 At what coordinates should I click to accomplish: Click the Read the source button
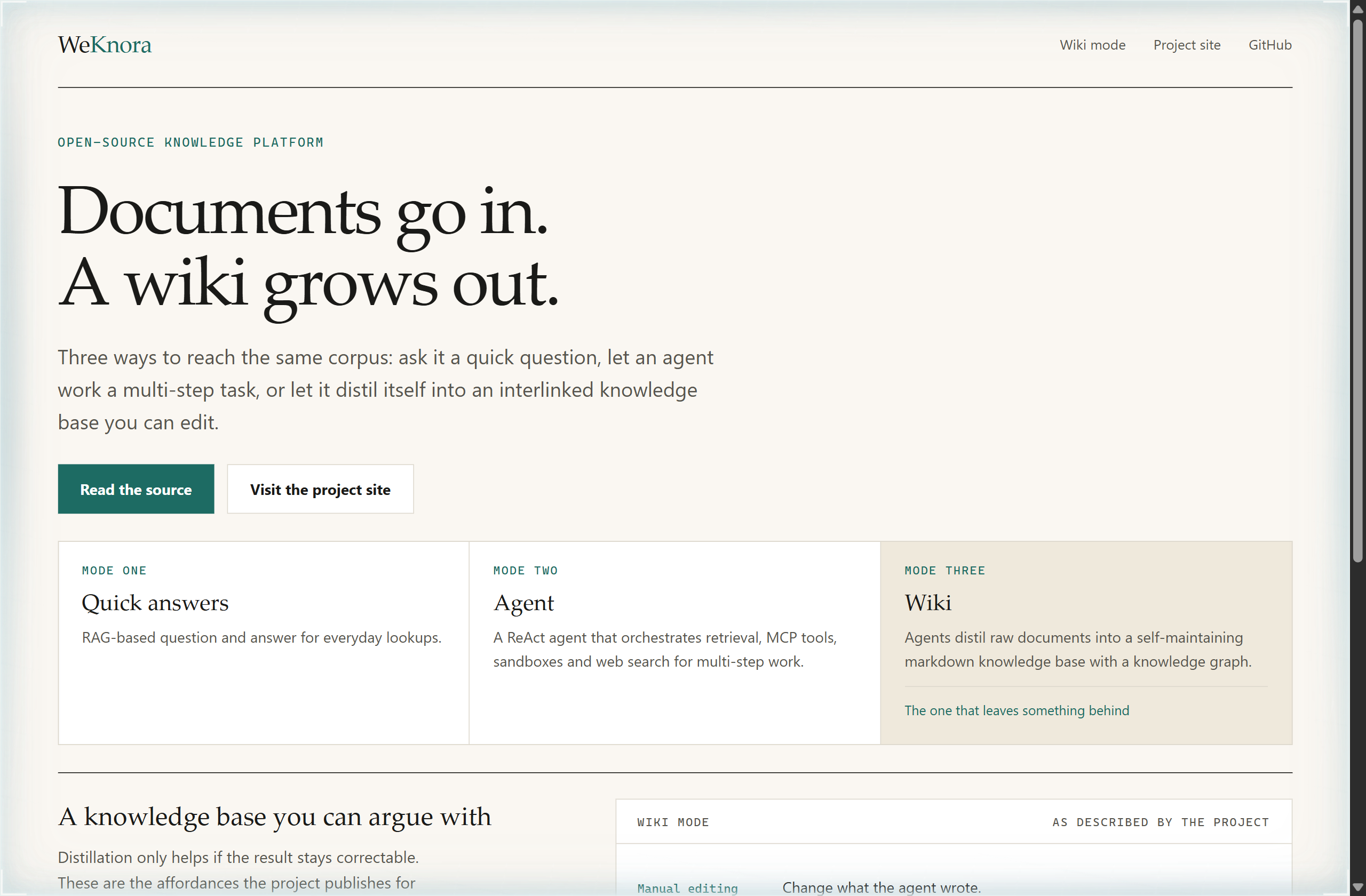click(136, 489)
